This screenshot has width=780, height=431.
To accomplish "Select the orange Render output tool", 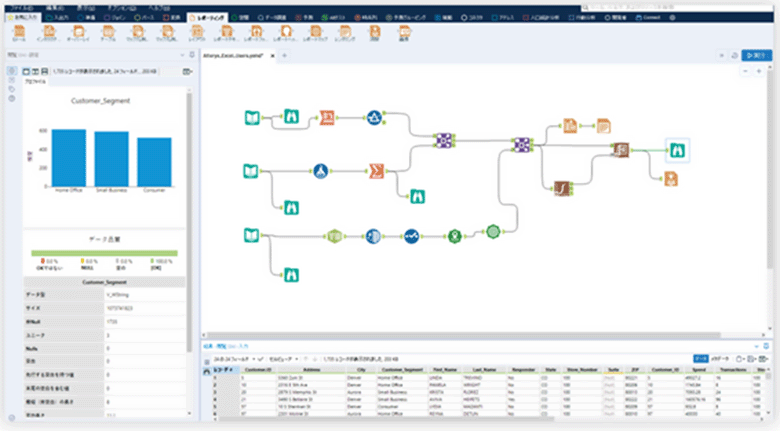I will (671, 178).
